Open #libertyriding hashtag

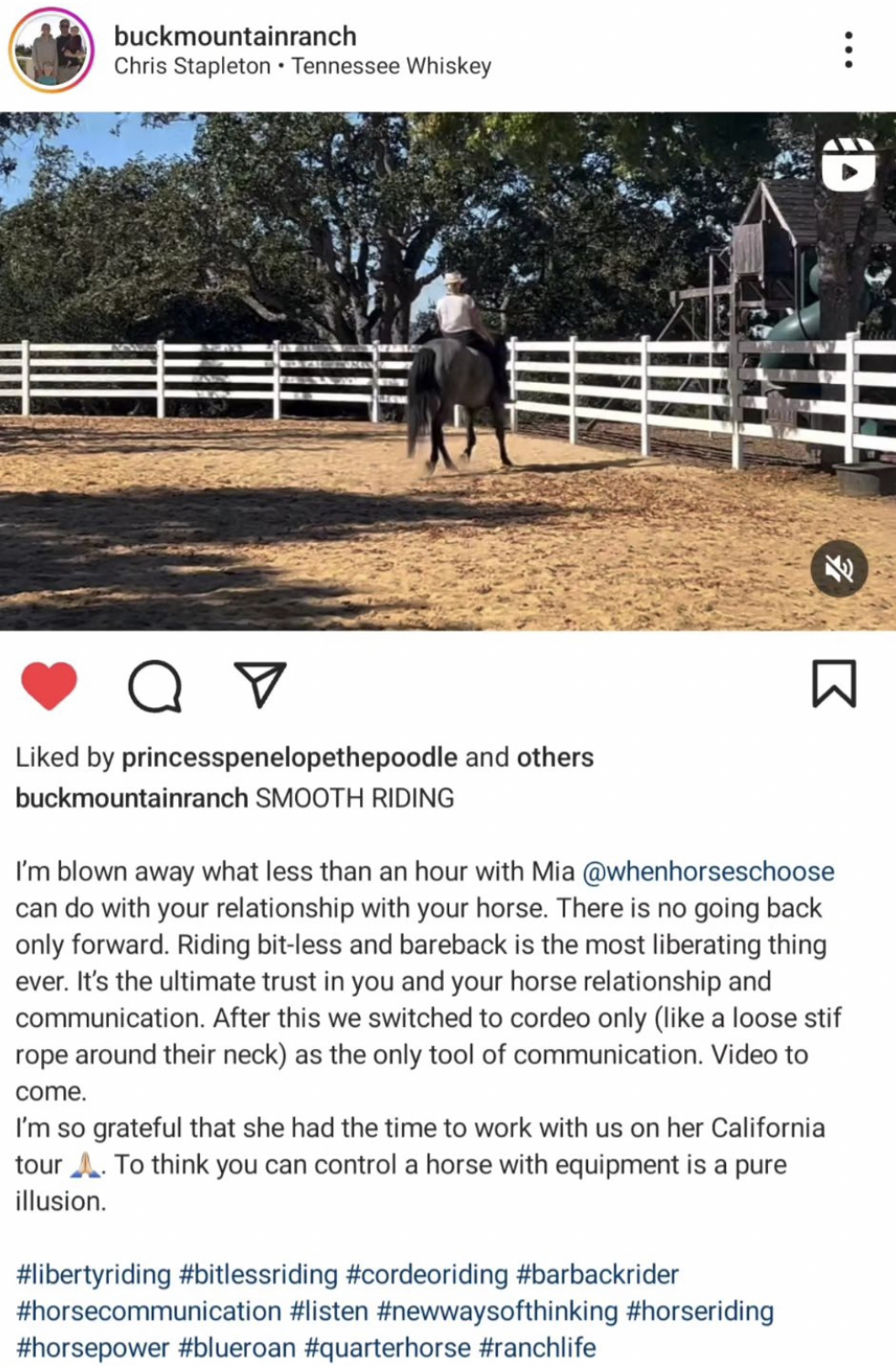click(x=94, y=1275)
